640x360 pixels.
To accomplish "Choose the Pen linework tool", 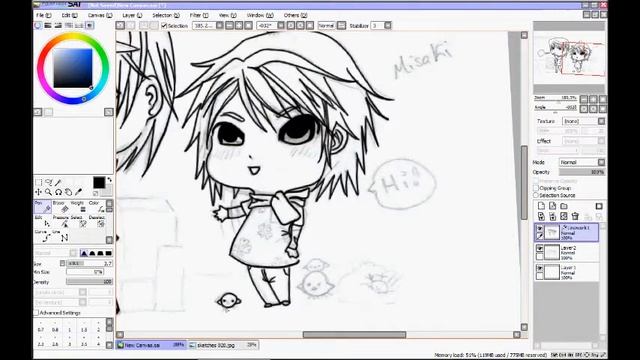I will pyautogui.click(x=42, y=207).
